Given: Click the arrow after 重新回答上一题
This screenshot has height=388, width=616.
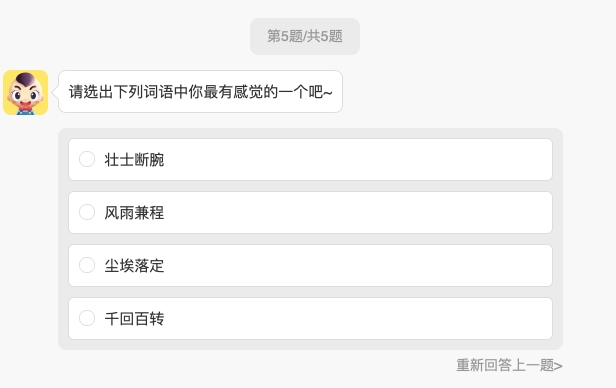Looking at the screenshot, I should click(558, 366).
